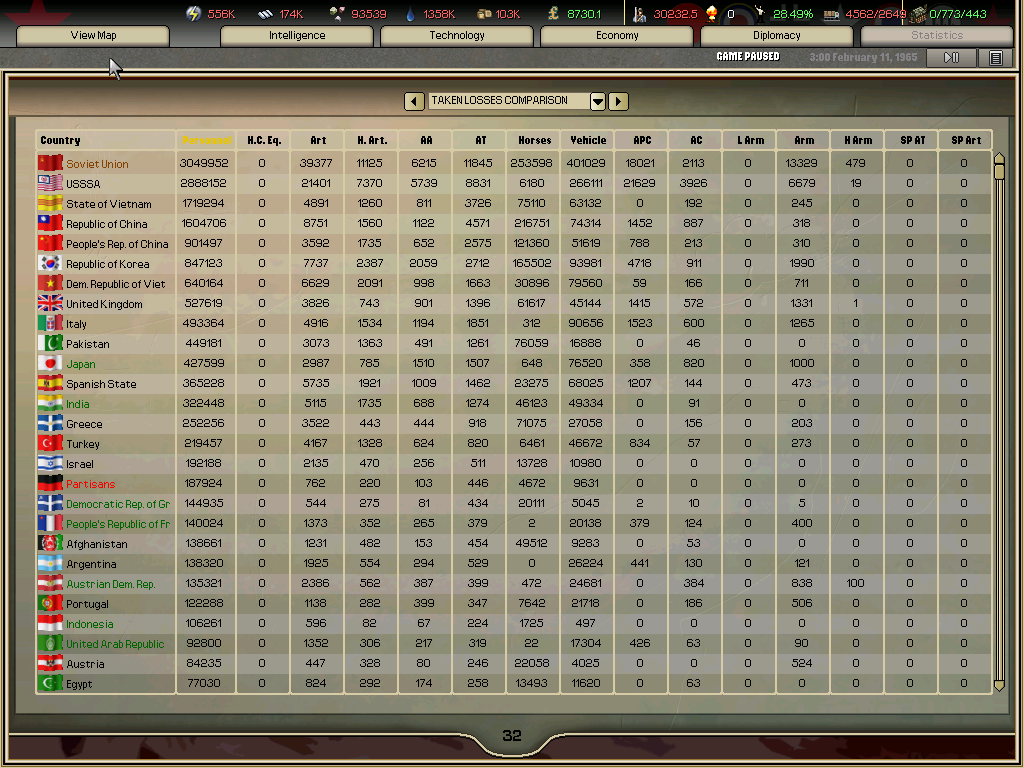Click the United Kingdom flag icon

click(50, 303)
